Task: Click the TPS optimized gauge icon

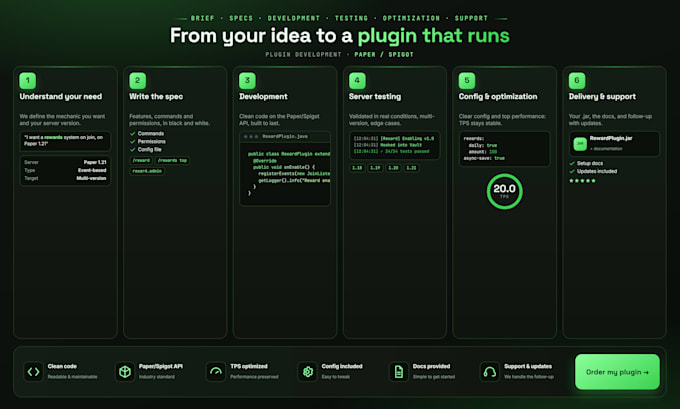Action: (216, 372)
